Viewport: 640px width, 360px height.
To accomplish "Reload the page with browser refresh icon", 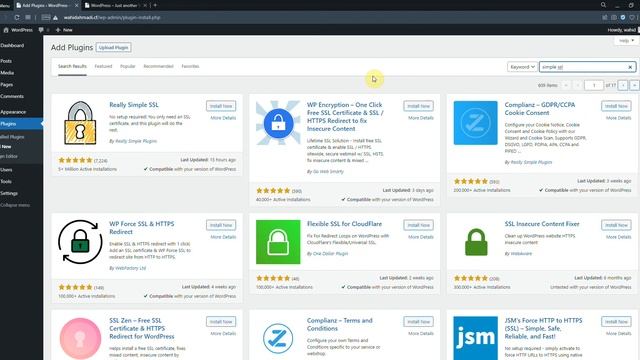I will pyautogui.click(x=17, y=18).
